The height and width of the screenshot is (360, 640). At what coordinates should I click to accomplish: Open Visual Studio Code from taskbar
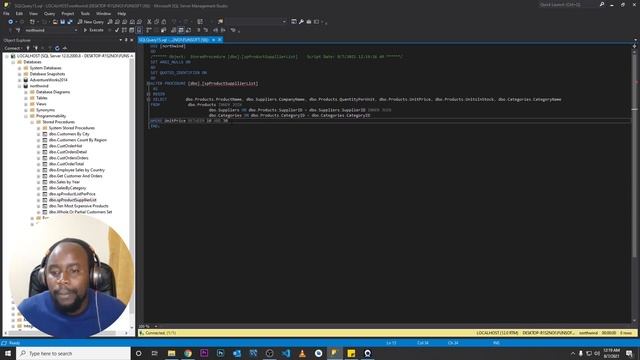point(286,353)
